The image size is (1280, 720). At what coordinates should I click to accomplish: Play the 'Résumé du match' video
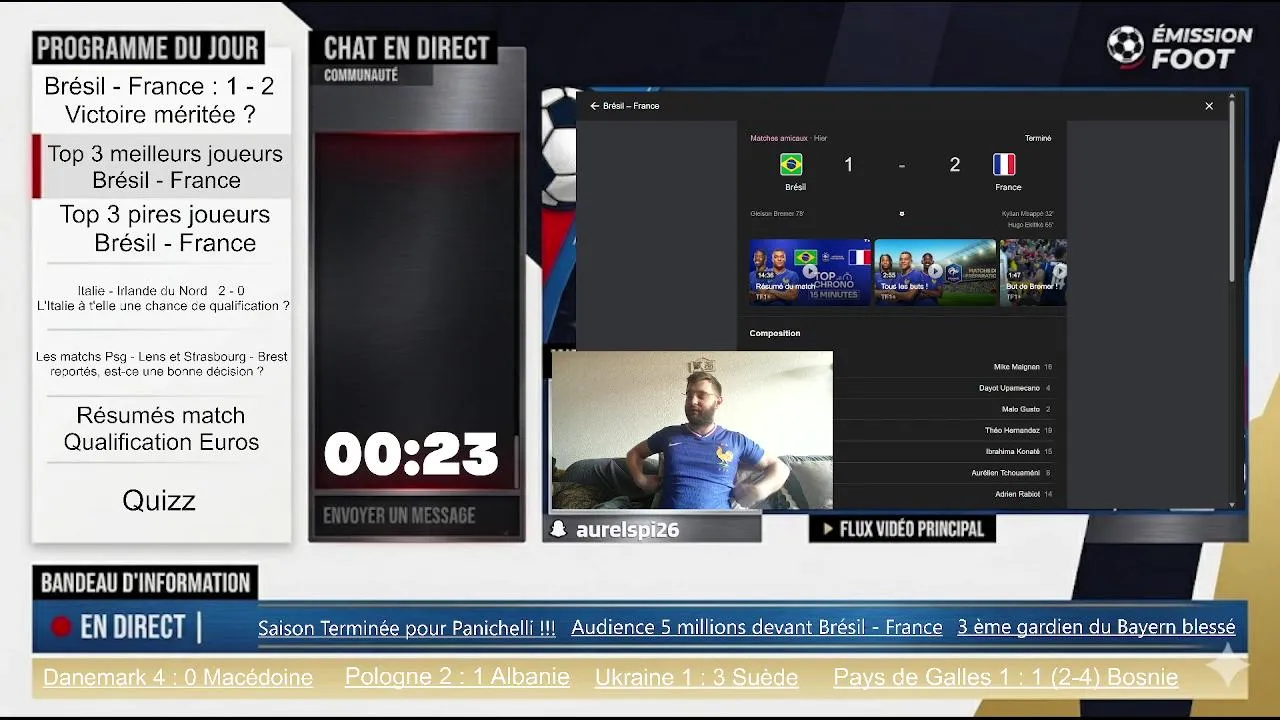tap(810, 271)
